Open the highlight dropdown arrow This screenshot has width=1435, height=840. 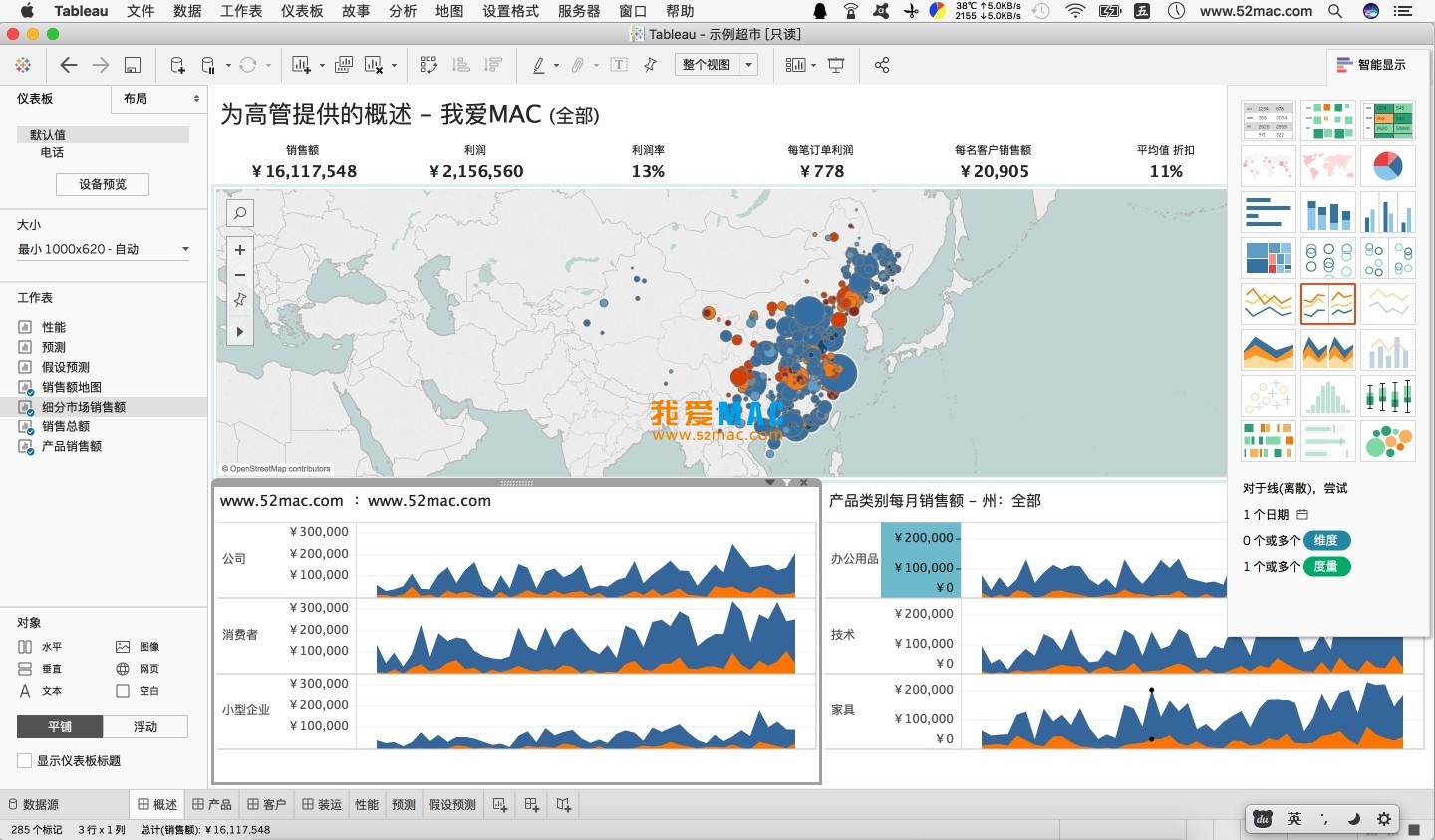[556, 66]
